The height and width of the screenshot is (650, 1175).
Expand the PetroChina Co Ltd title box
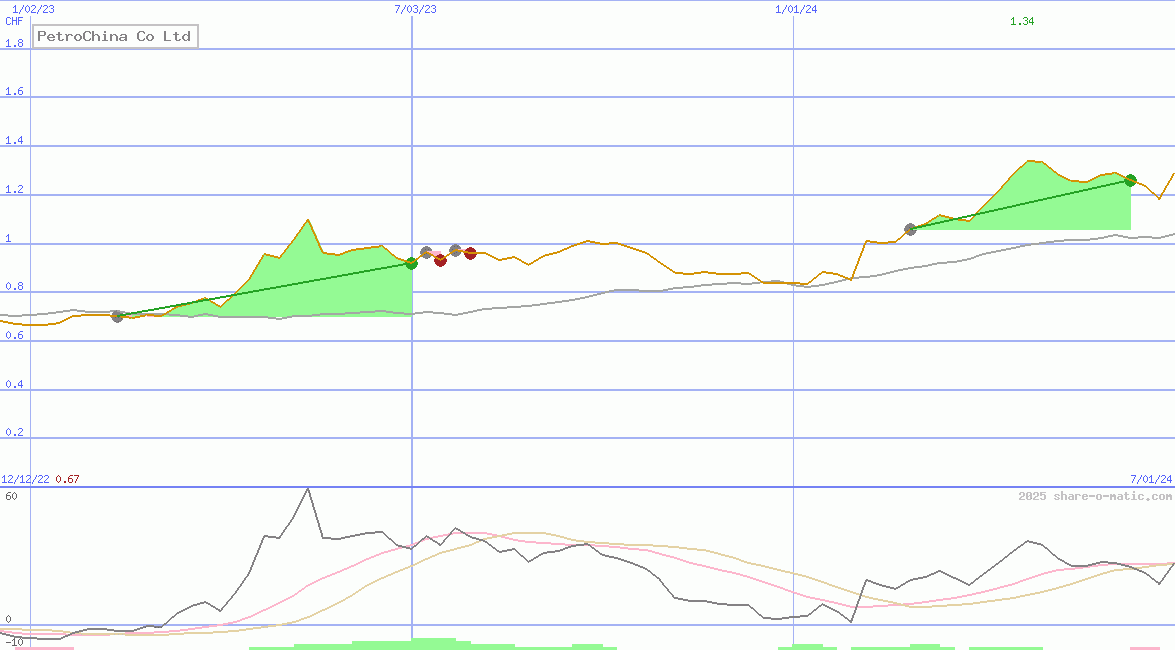114,36
